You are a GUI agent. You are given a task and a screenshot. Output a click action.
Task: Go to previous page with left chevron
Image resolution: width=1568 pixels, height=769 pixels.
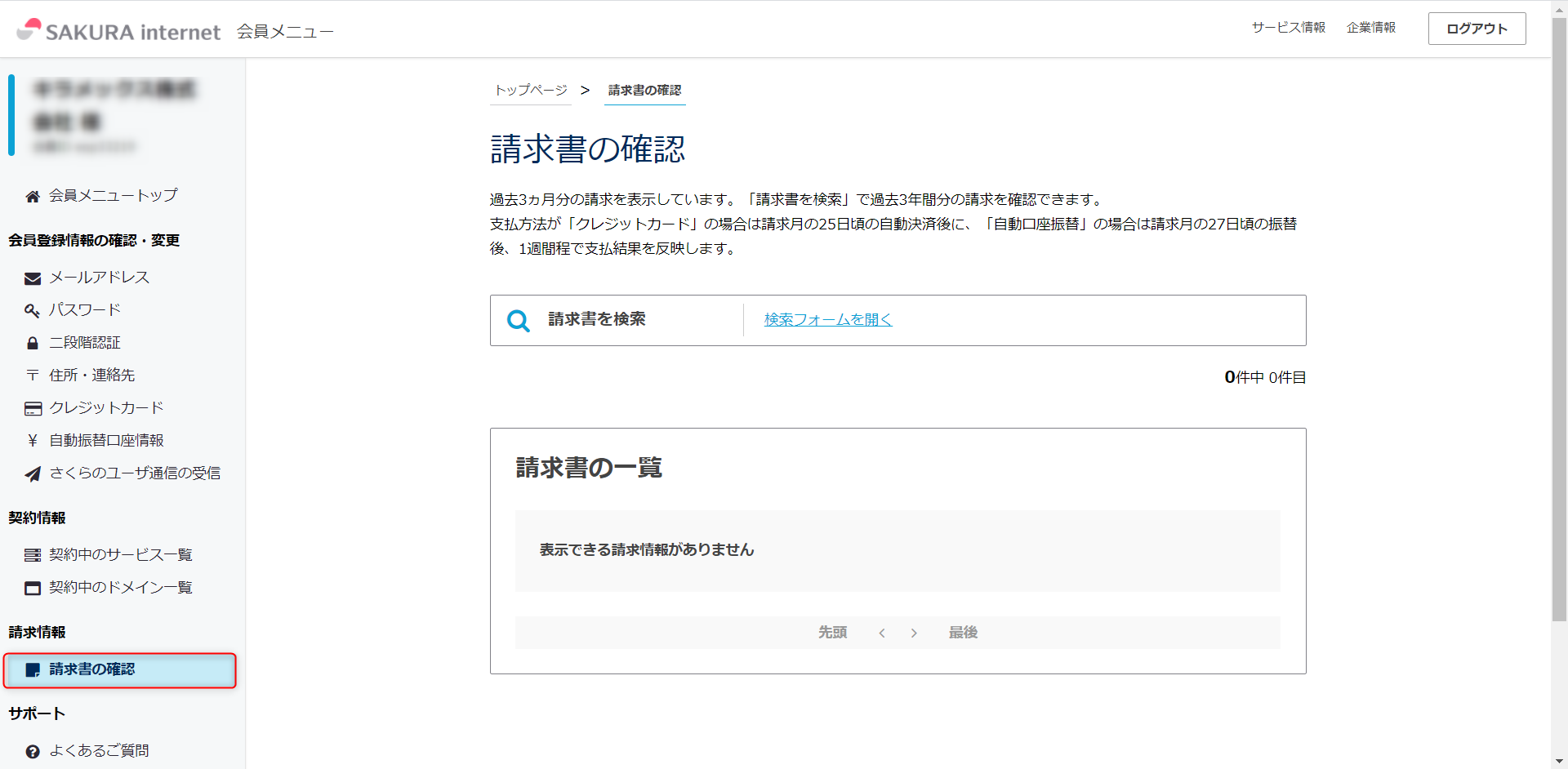(882, 633)
